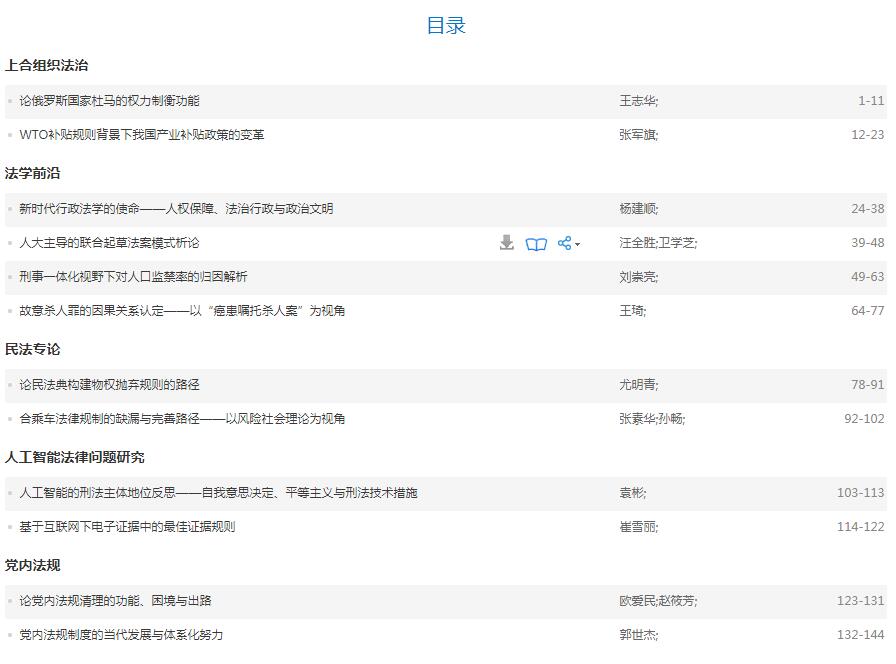This screenshot has width=896, height=664.
Task: Click the 人工智能法律问题研究 section heading
Action: point(75,457)
